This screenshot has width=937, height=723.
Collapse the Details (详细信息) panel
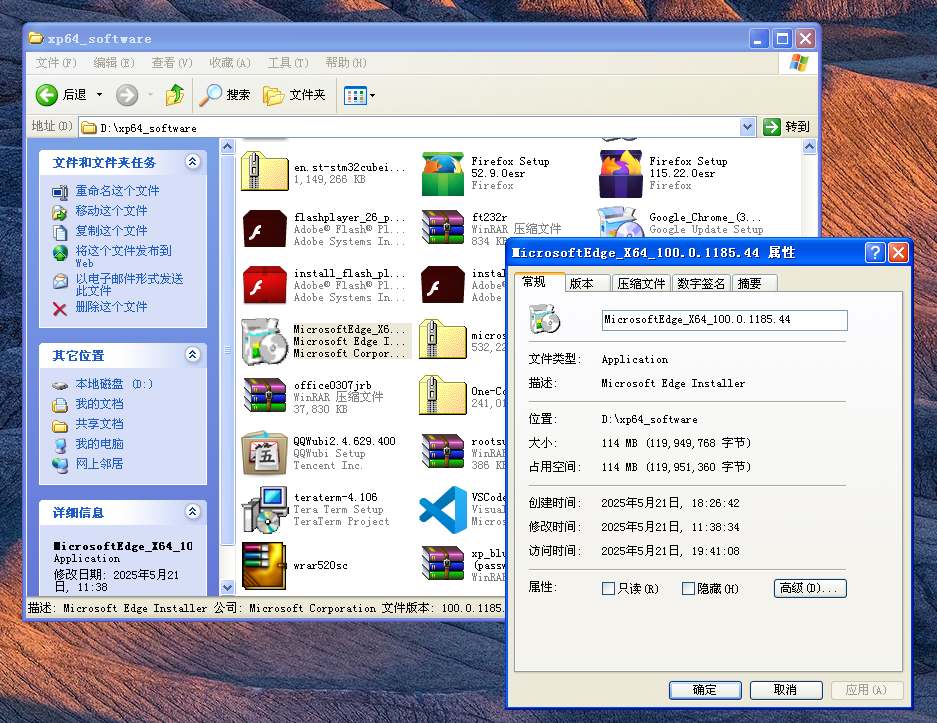192,511
